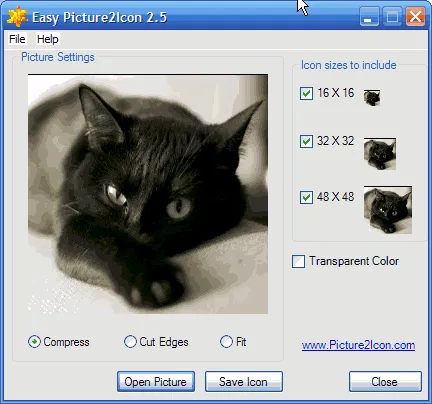Uncheck the 32 X 32 size checkbox

(306, 141)
